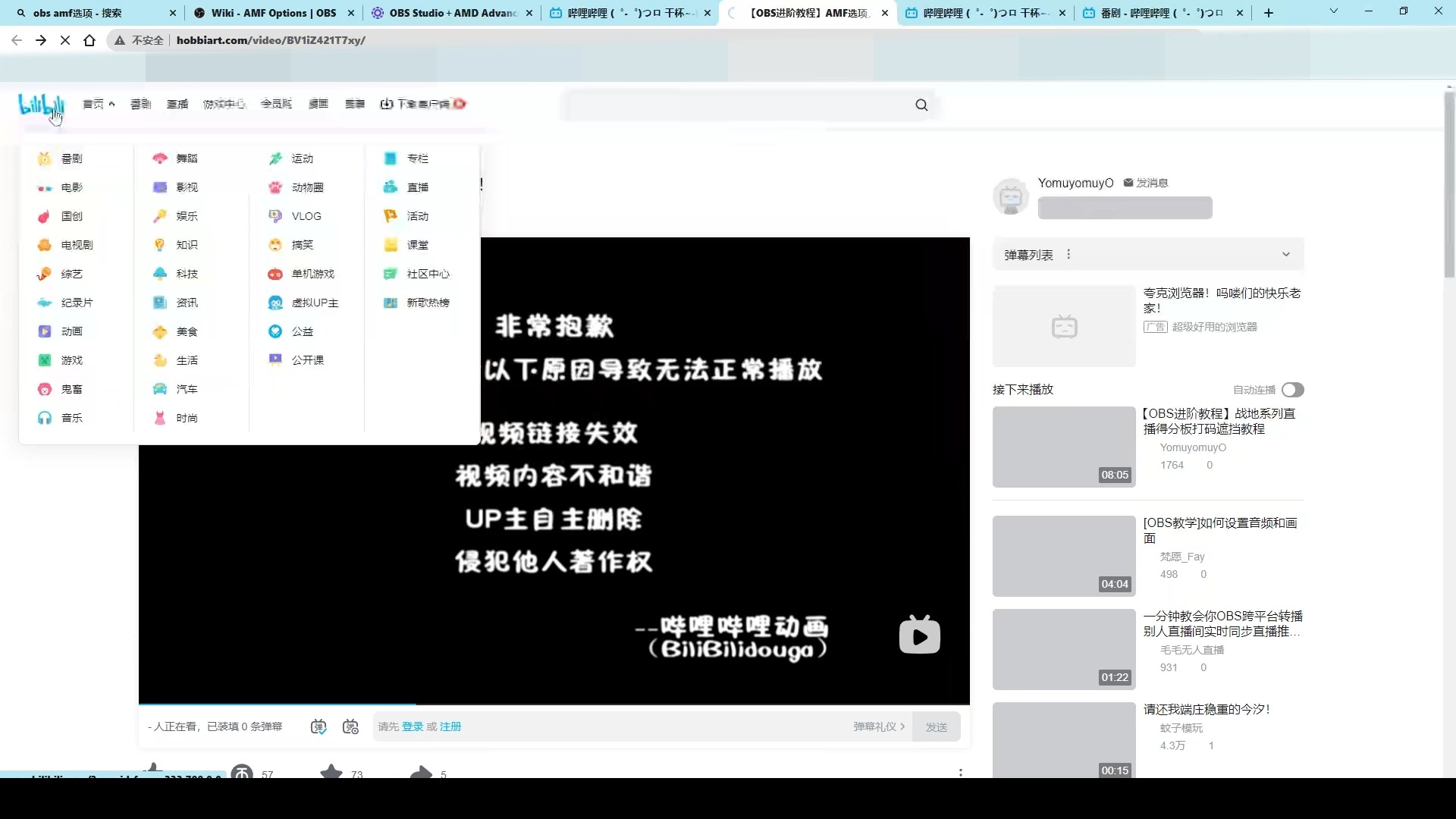Image resolution: width=1456 pixels, height=819 pixels.
Task: Click 下载客户端 in the top navigation
Action: pyautogui.click(x=422, y=104)
